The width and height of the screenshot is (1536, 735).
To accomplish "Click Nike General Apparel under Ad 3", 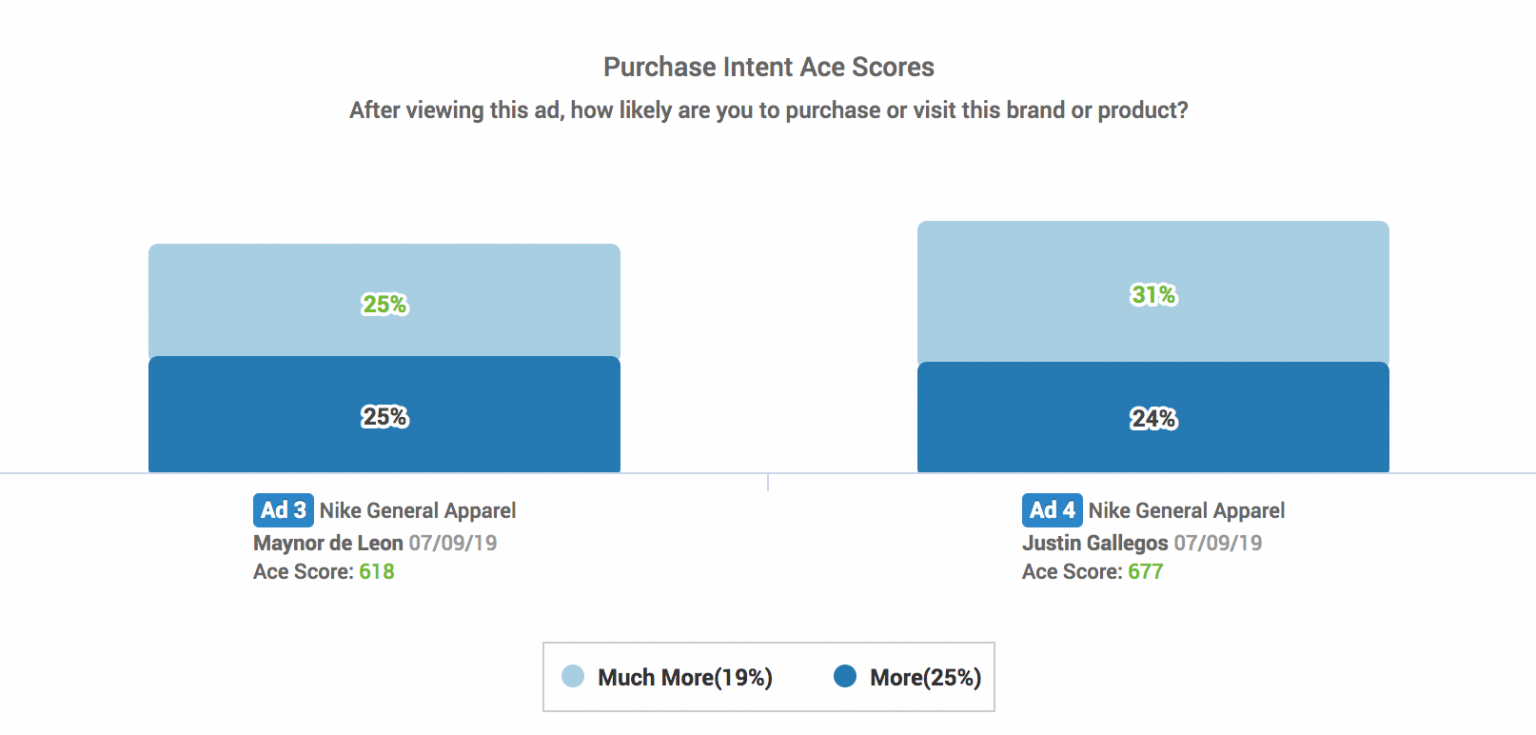I will point(418,511).
